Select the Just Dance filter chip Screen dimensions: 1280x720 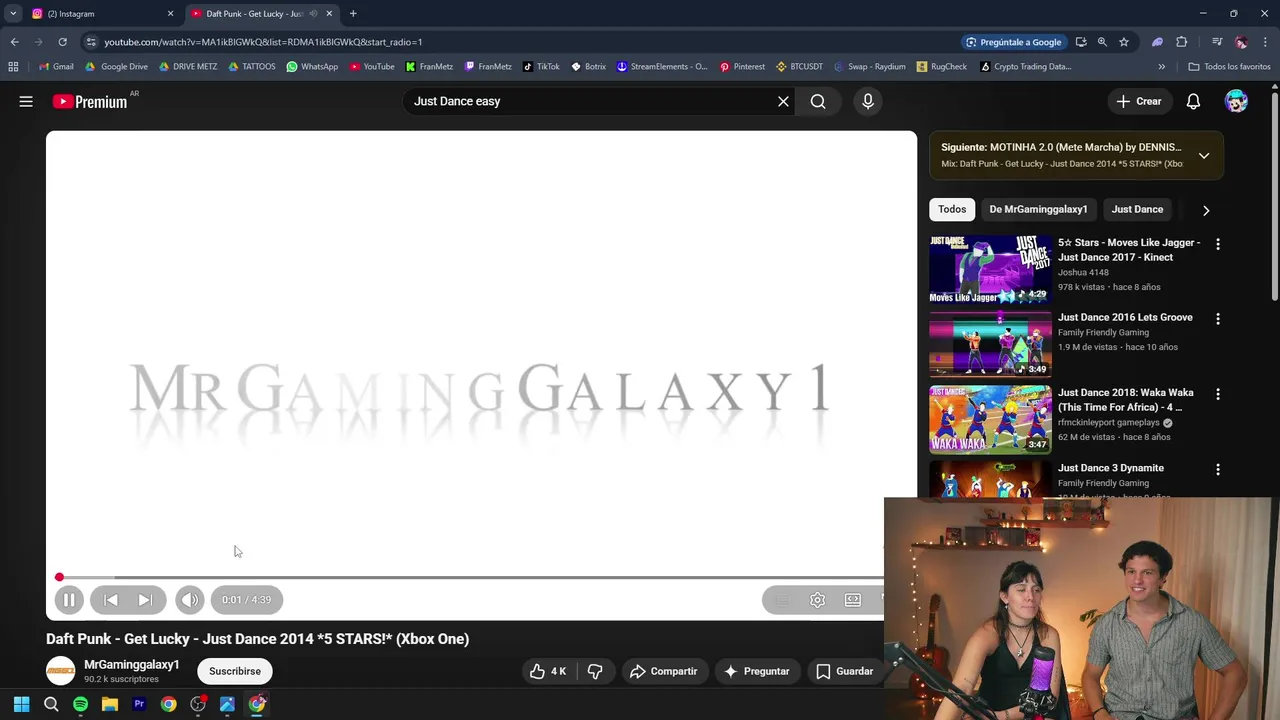tap(1137, 209)
